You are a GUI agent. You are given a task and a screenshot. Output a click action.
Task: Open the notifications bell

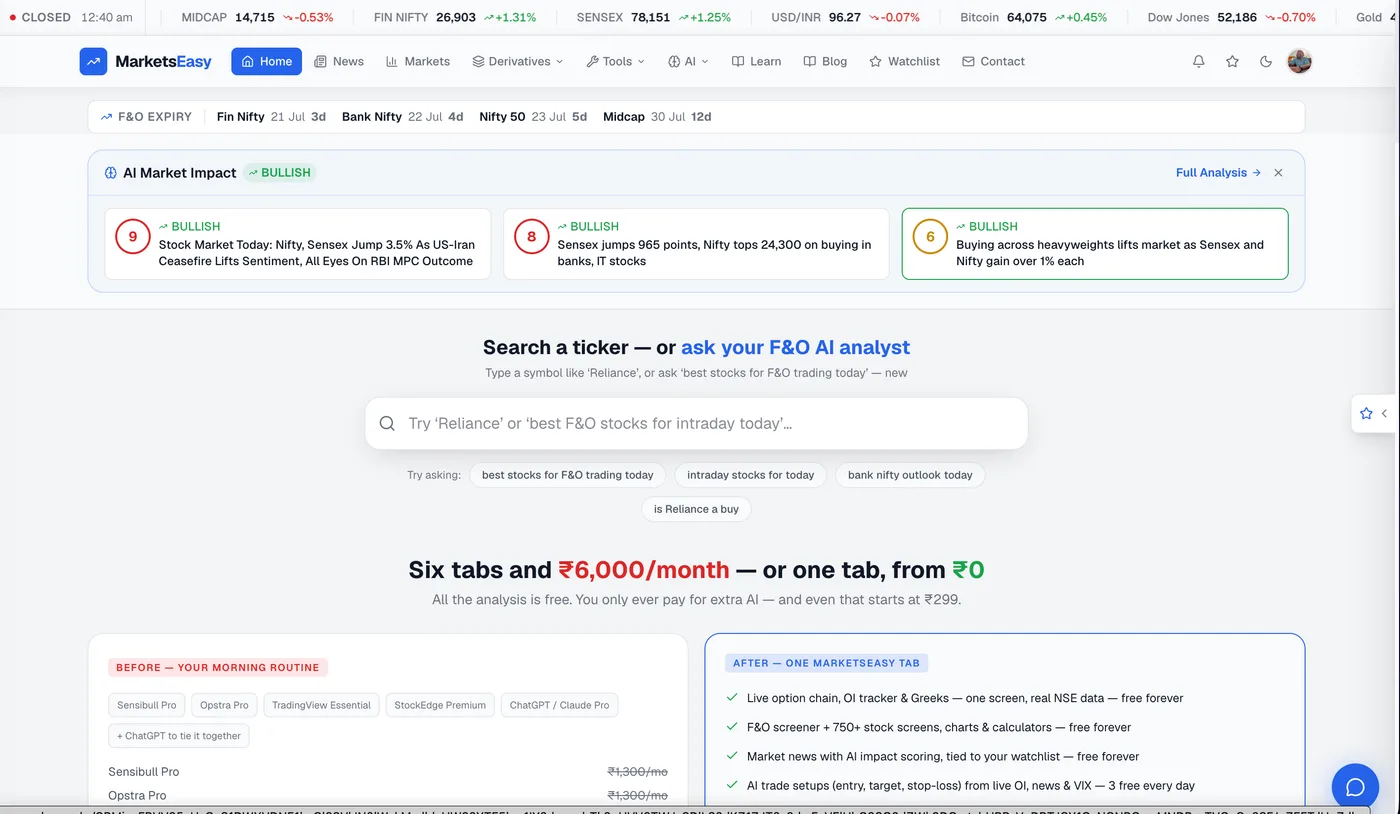tap(1199, 61)
